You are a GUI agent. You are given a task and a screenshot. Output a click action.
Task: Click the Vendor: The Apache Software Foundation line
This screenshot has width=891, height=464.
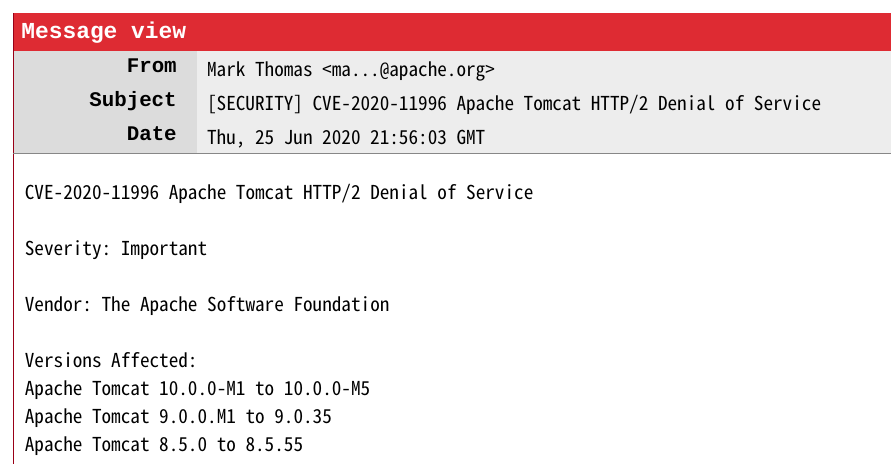[x=207, y=305]
